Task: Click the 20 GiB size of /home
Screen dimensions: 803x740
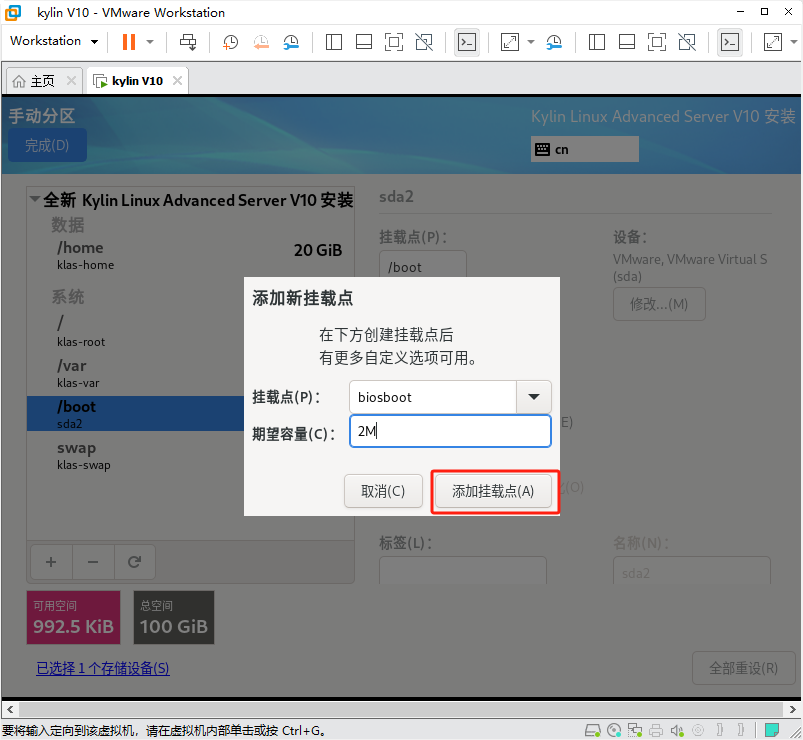Action: pos(318,250)
